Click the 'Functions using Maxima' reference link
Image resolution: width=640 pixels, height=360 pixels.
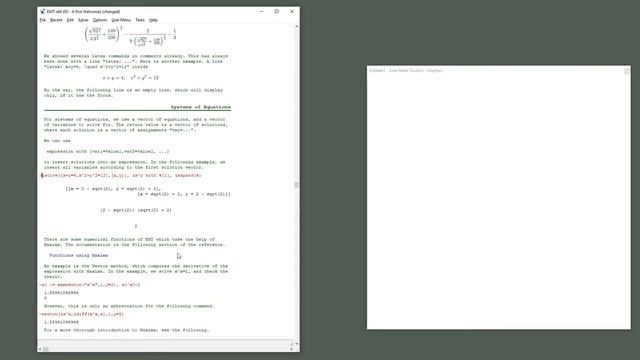(79, 256)
